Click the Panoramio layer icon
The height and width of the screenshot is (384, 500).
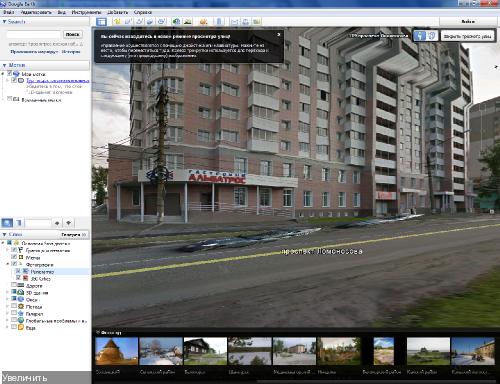(x=25, y=271)
